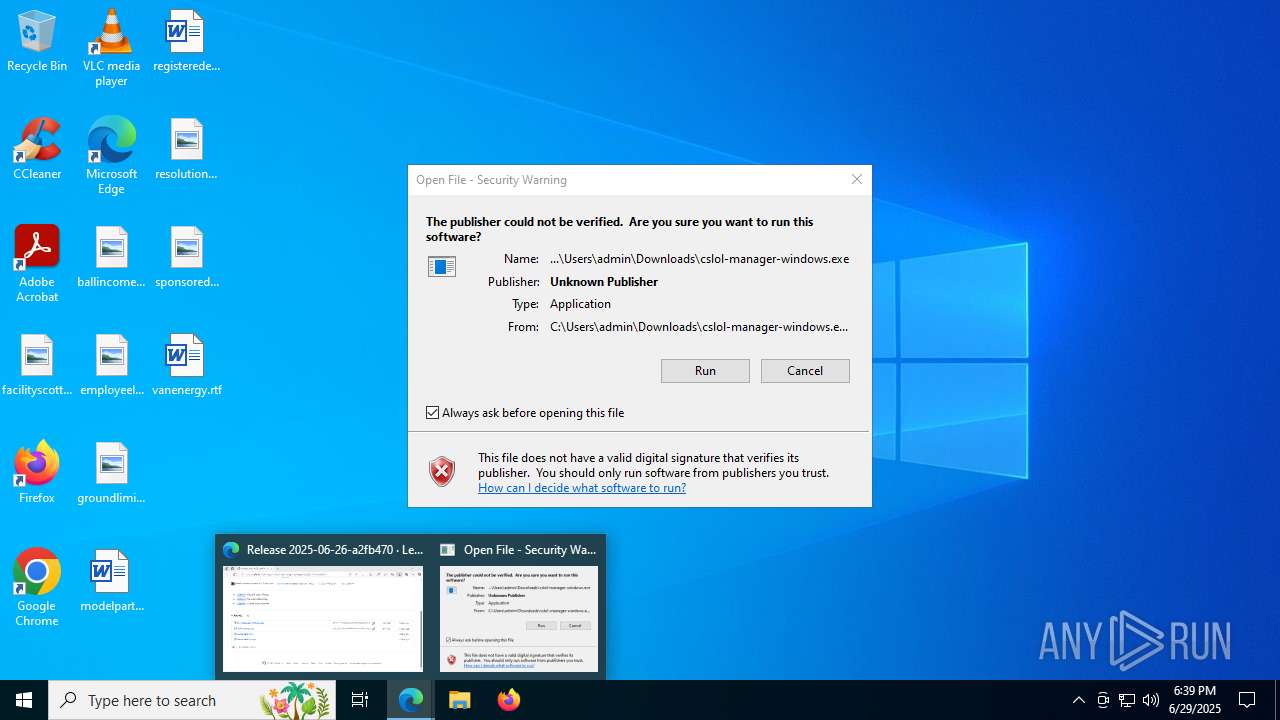Click the application icon beside file name

pyautogui.click(x=441, y=266)
